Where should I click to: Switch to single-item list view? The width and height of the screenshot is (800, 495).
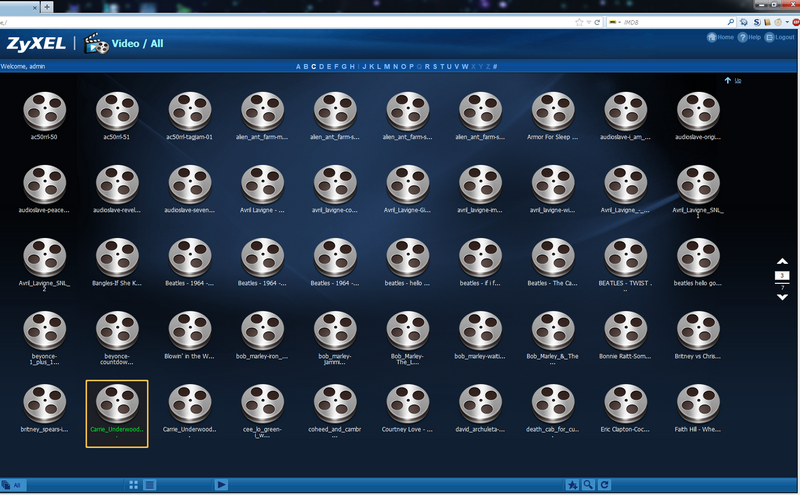pos(149,485)
